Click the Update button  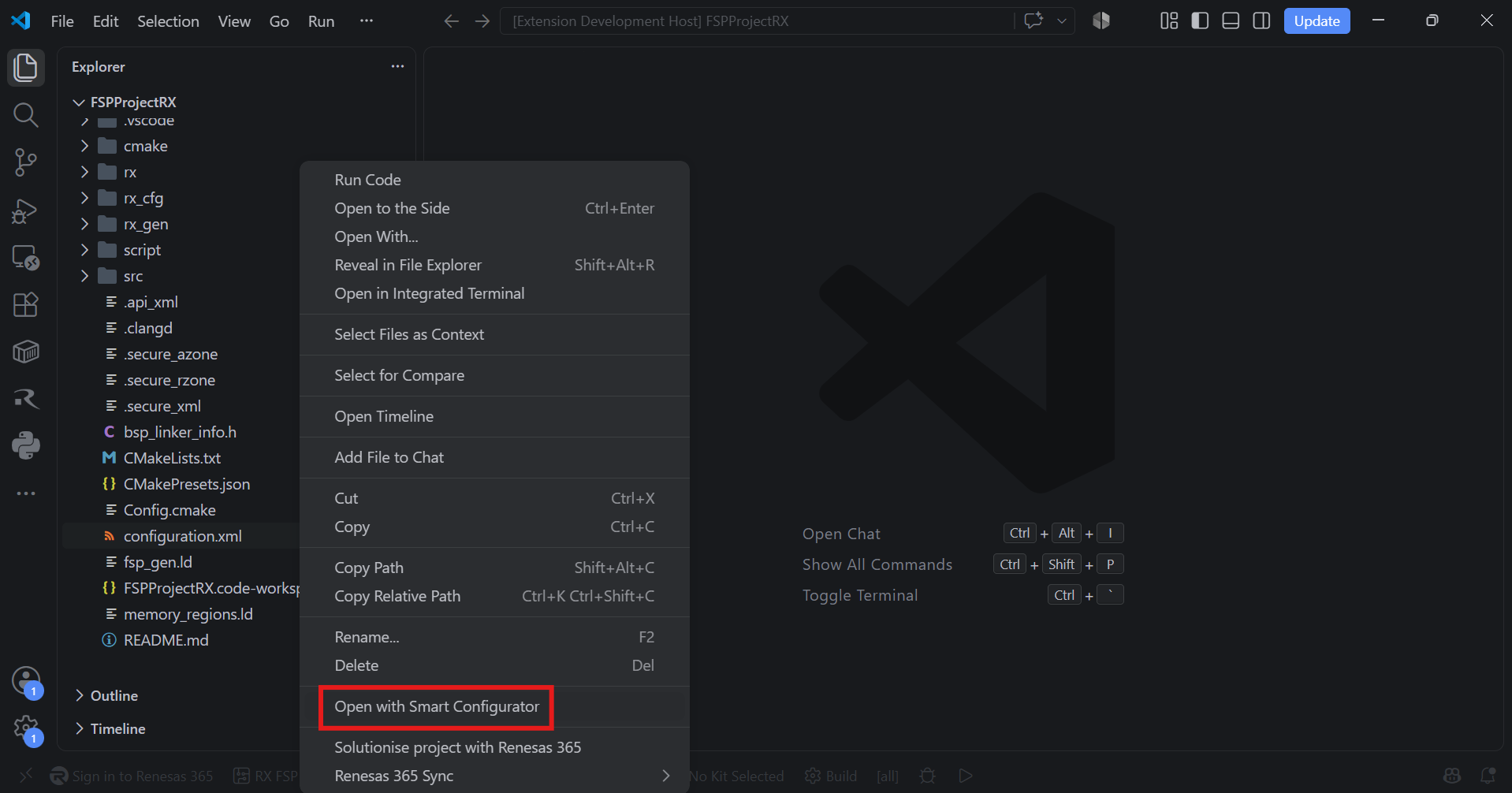click(x=1316, y=20)
